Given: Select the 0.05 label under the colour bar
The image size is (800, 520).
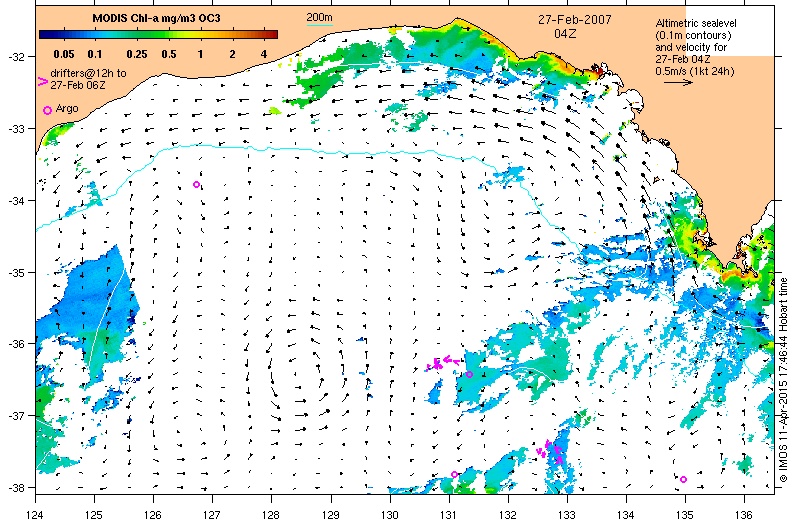Looking at the screenshot, I should (64, 54).
